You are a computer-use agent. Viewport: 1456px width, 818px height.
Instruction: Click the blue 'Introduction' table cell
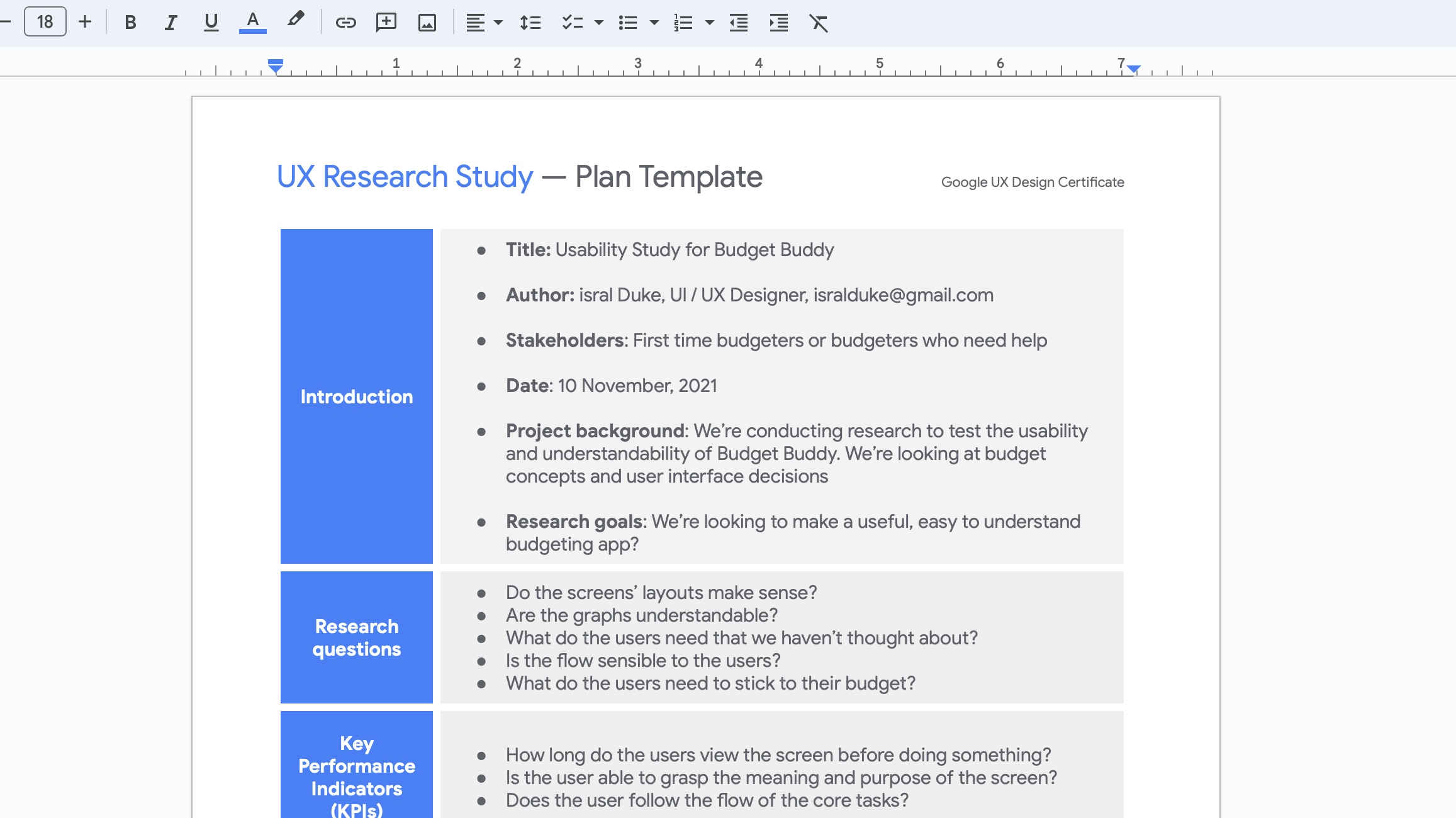tap(357, 396)
